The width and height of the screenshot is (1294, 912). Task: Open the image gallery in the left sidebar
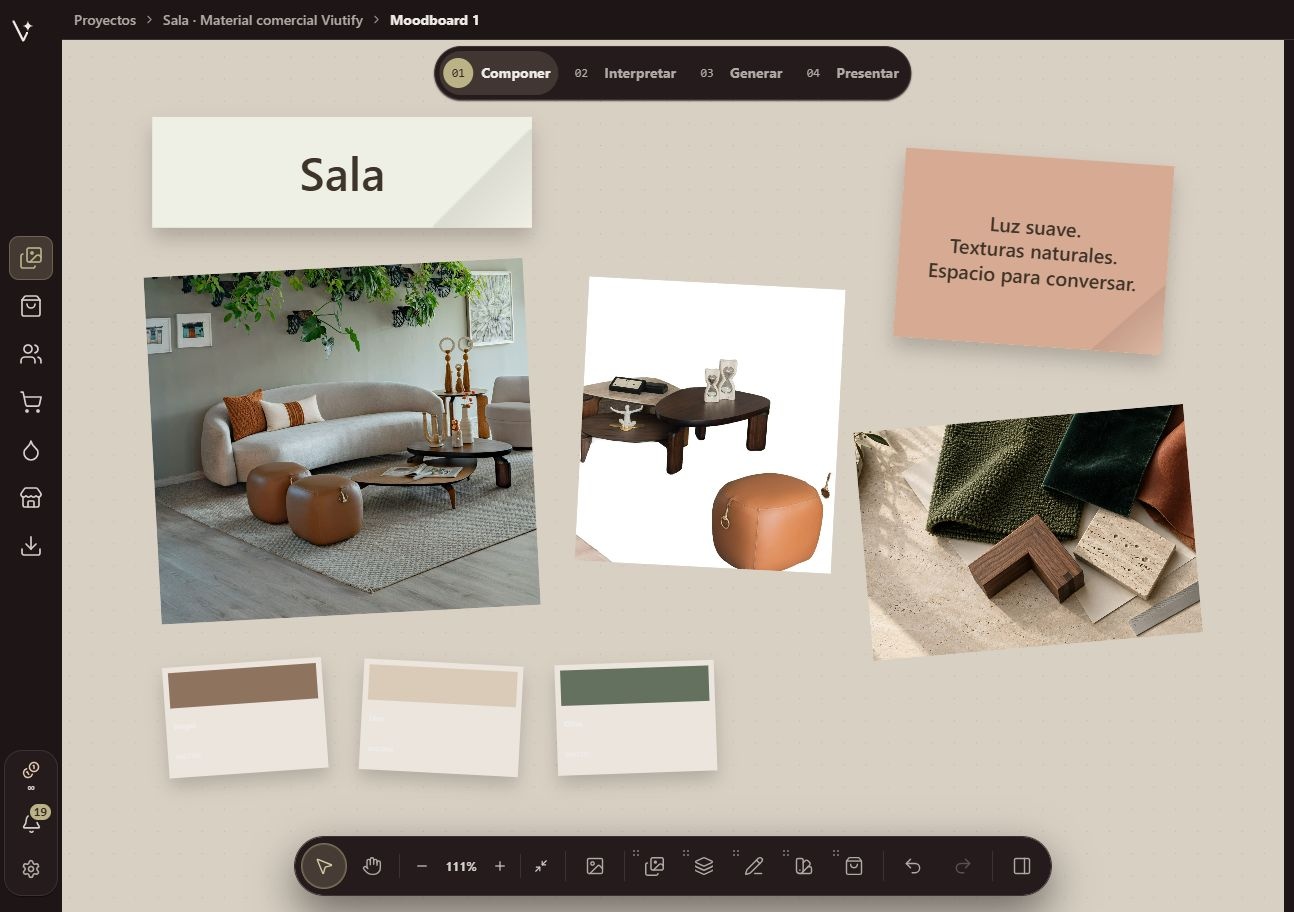31,258
